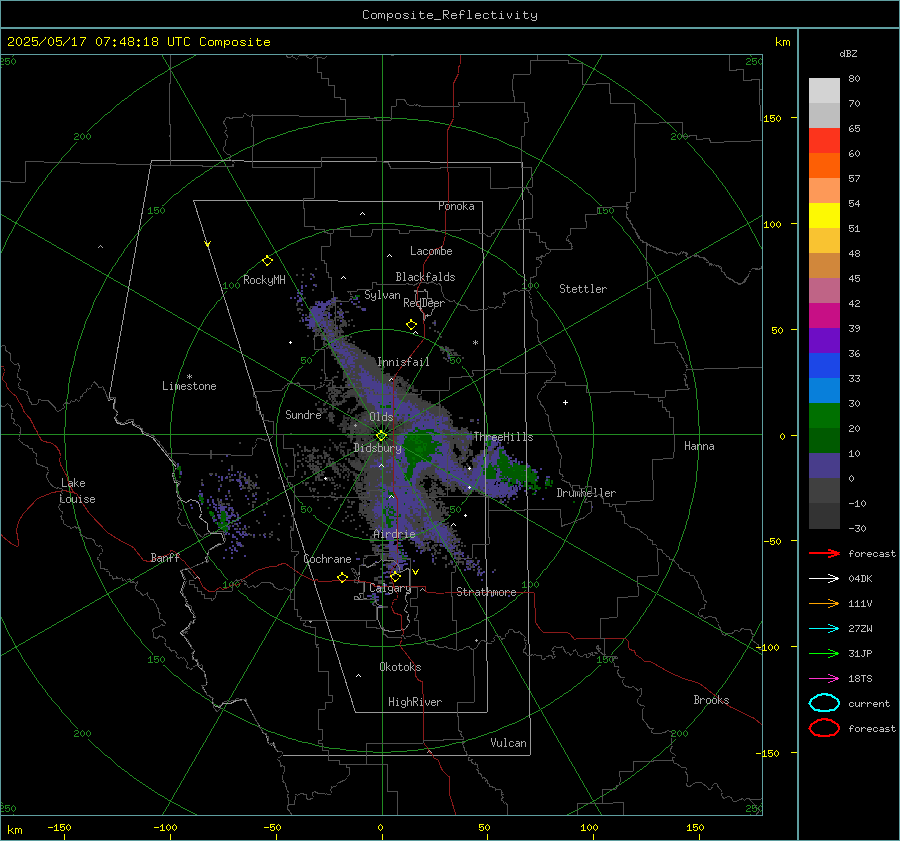Click the Stettler city label
900x841 pixels.
(583, 289)
